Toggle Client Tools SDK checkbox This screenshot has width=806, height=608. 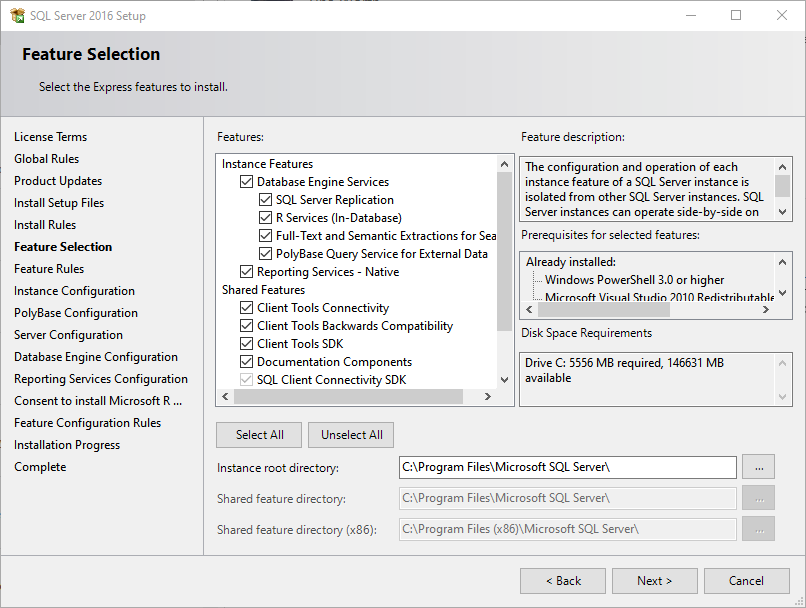coord(247,344)
